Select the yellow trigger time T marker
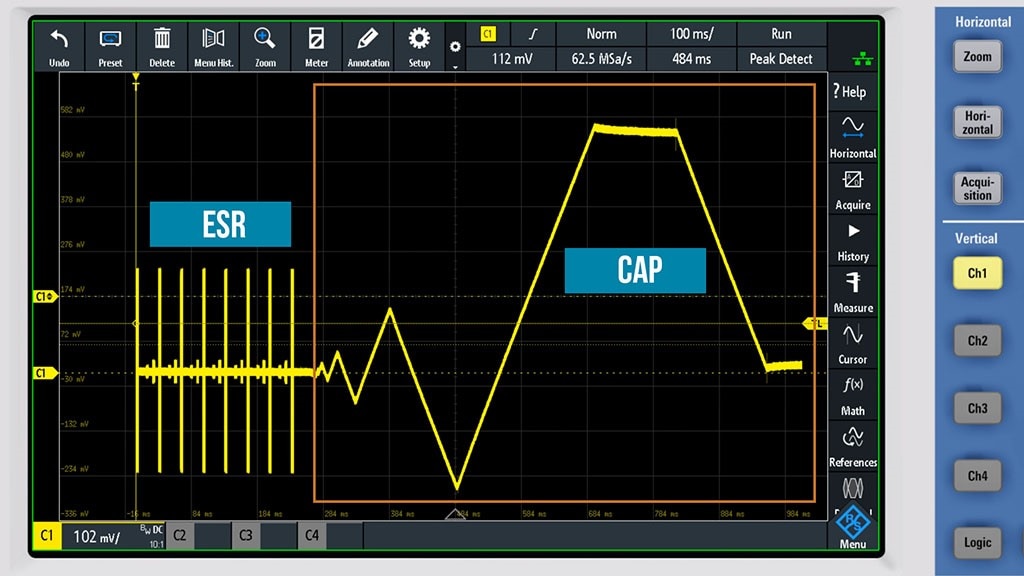This screenshot has height=576, width=1024. click(x=136, y=82)
